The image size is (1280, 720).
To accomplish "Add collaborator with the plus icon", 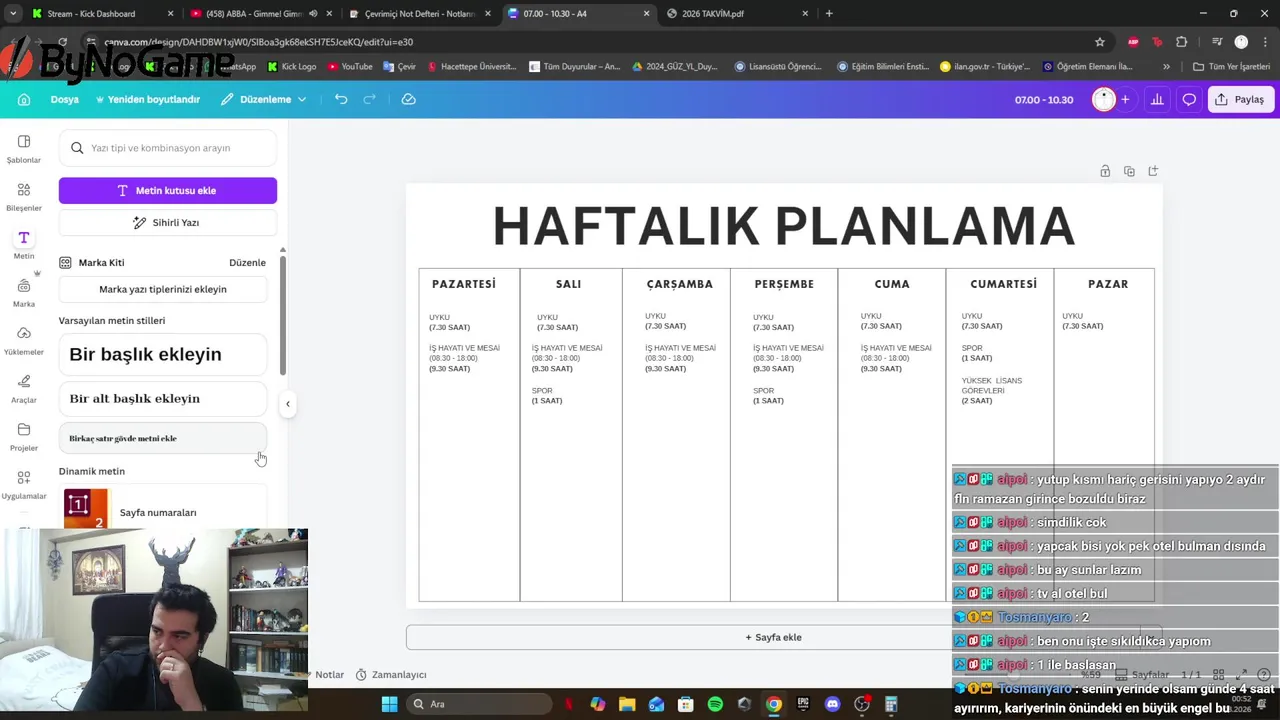I will coord(1125,99).
